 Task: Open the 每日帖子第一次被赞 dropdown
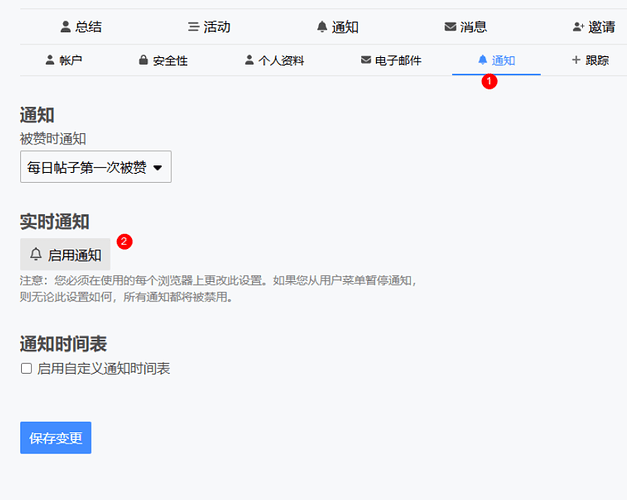[x=95, y=167]
